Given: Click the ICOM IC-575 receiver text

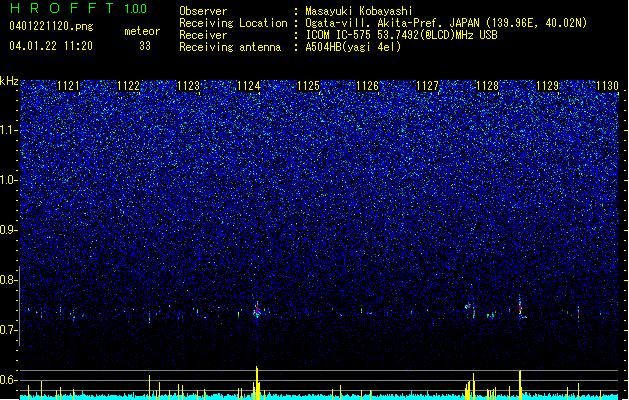Looking at the screenshot, I should 401,35.
